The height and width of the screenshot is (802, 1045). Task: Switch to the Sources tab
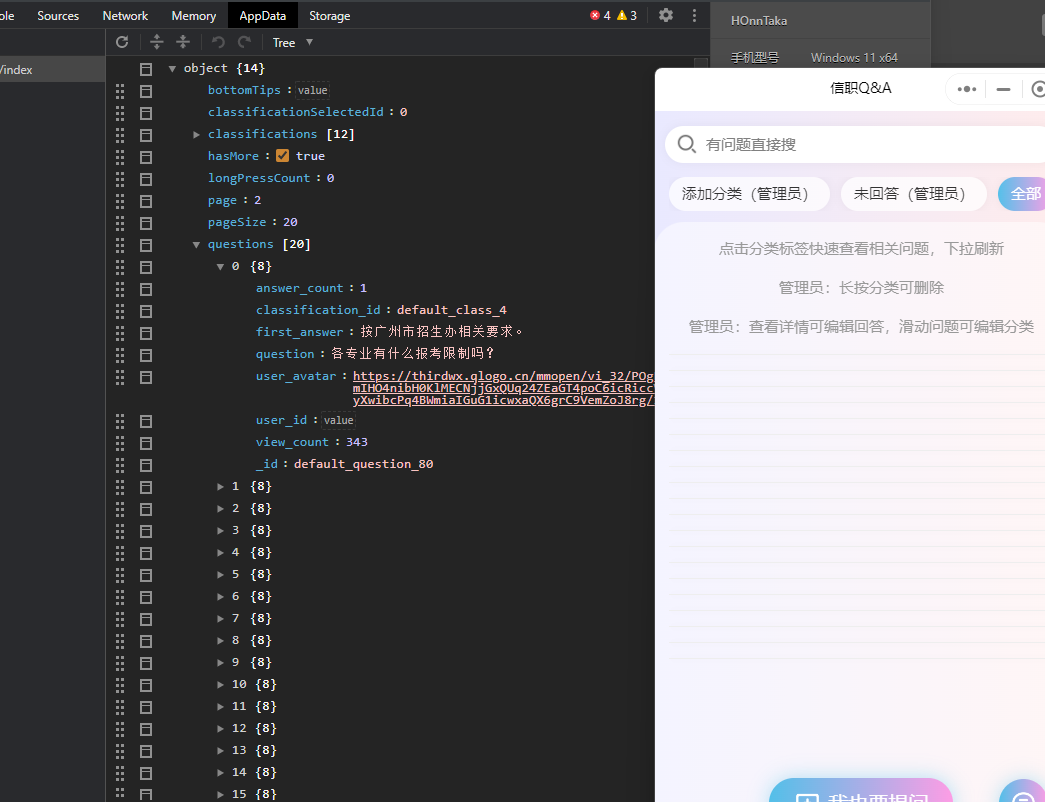pyautogui.click(x=58, y=15)
